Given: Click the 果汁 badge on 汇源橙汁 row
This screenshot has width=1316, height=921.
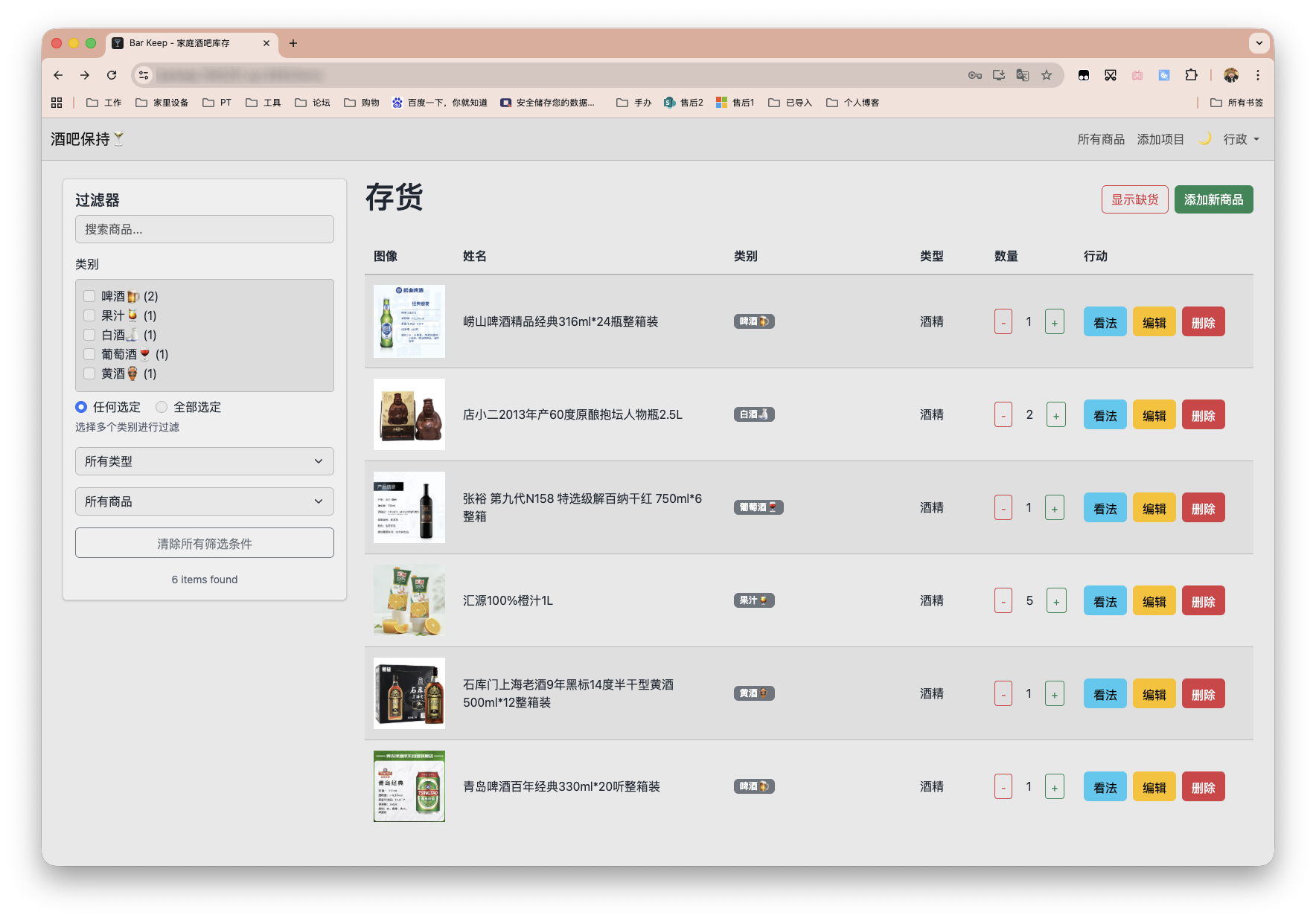Looking at the screenshot, I should tap(753, 600).
